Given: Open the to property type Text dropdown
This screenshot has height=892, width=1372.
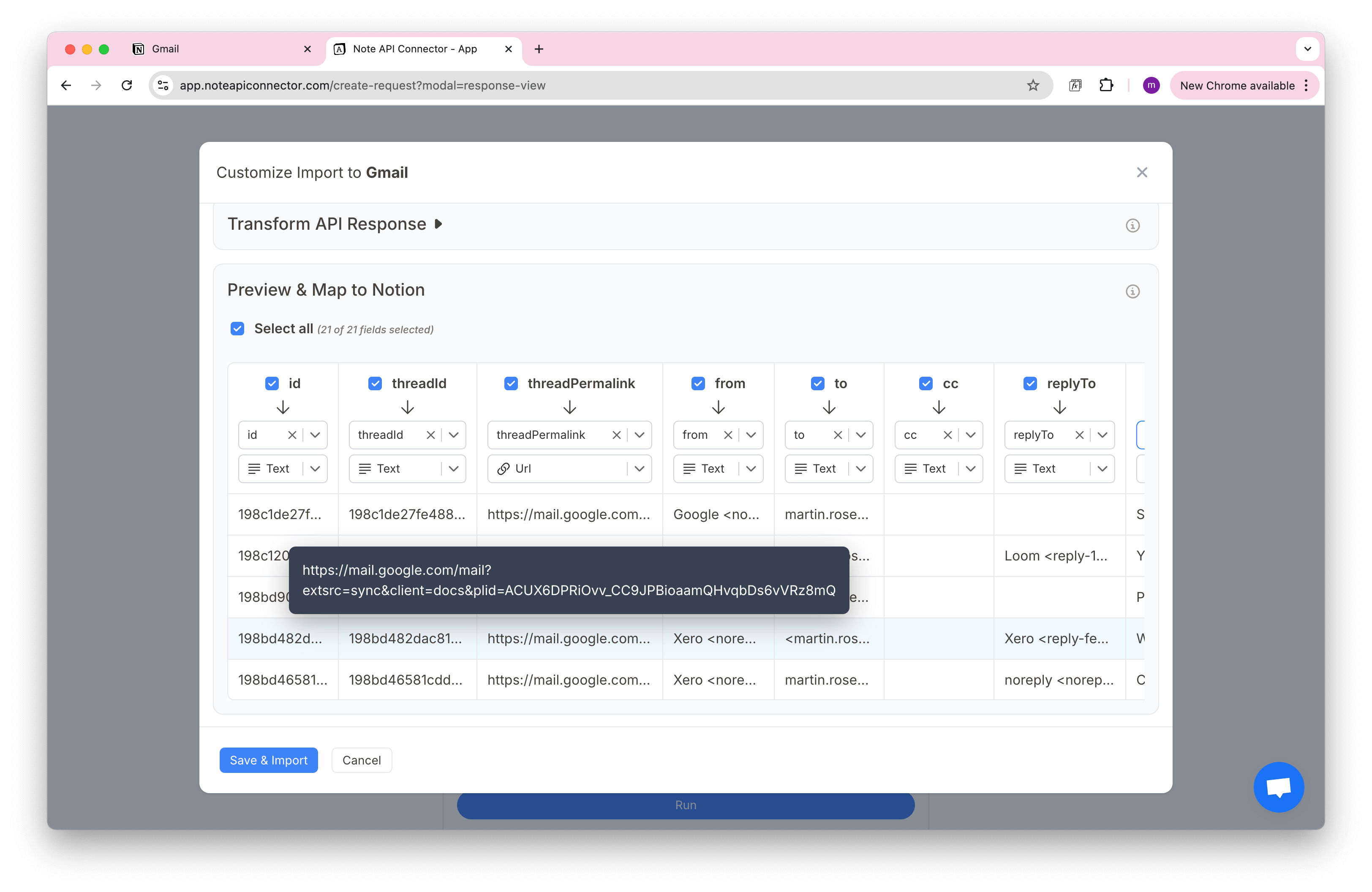Looking at the screenshot, I should pos(828,468).
